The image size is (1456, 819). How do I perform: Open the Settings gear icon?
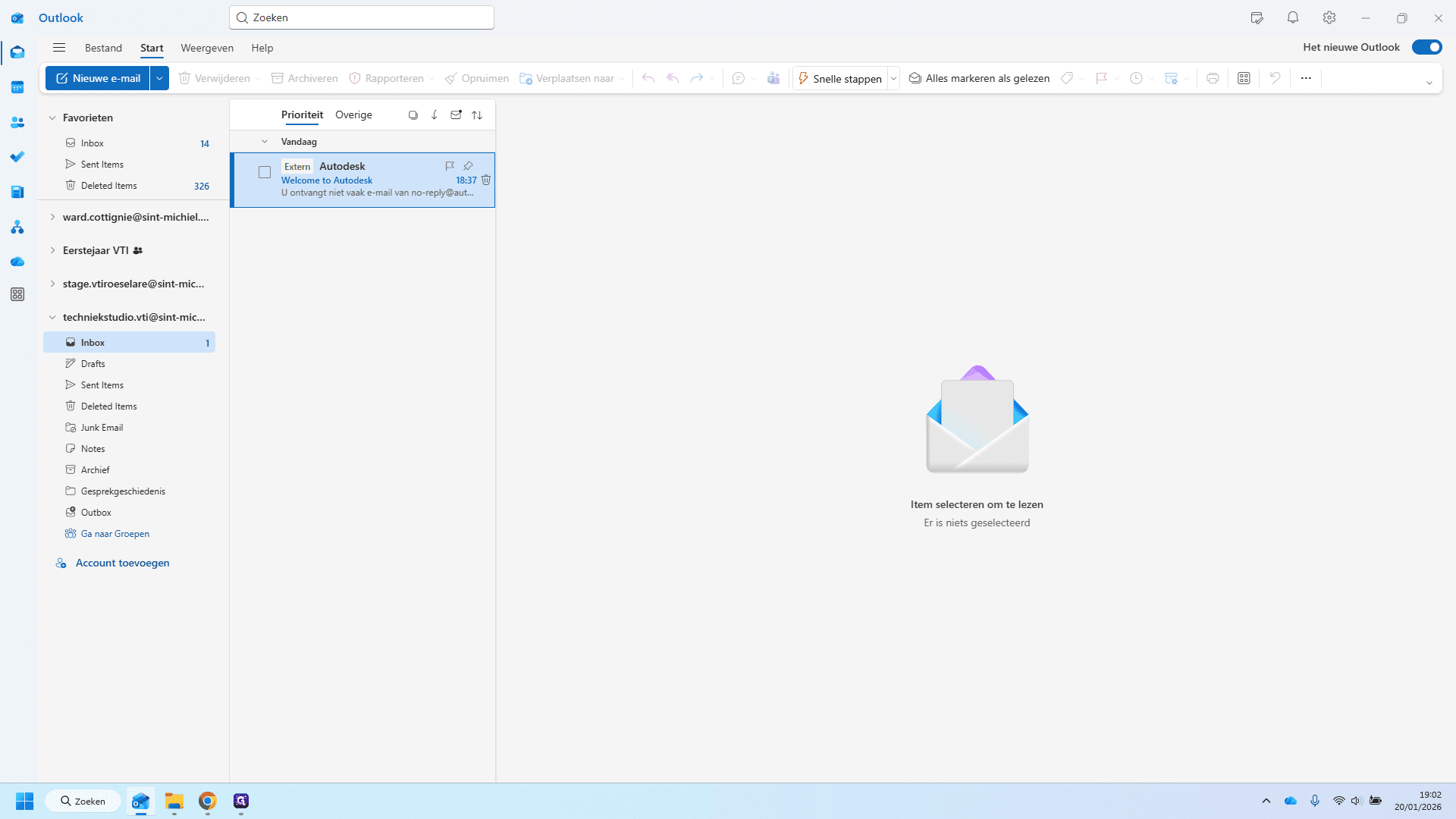pos(1329,17)
